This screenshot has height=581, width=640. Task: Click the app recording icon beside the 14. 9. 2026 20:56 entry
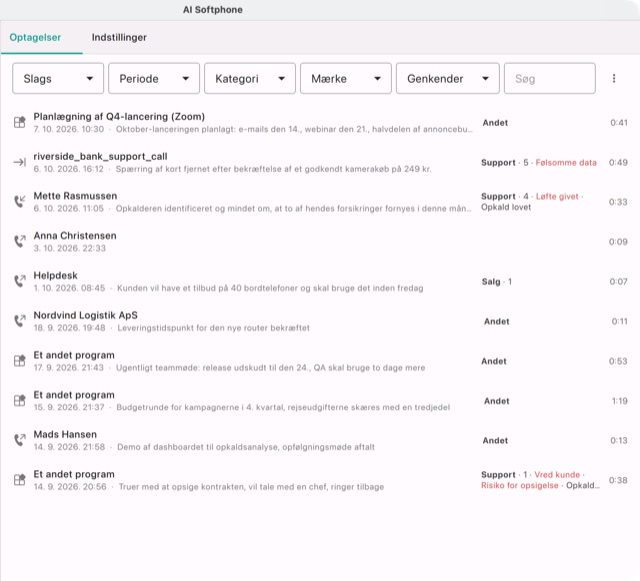point(20,480)
